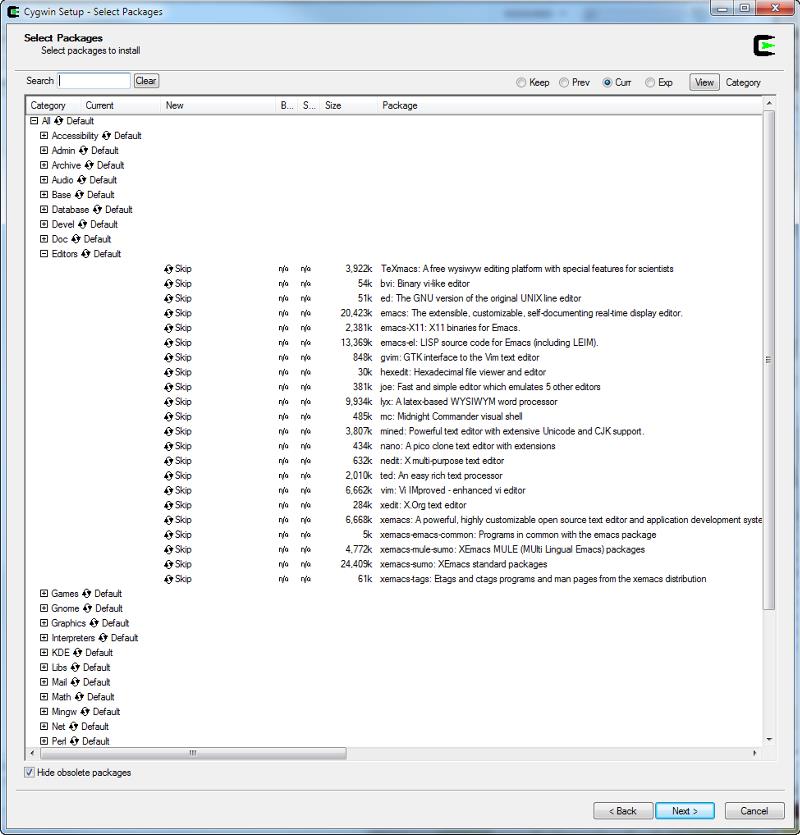Collapse the Editors category
The width and height of the screenshot is (800, 835).
[x=44, y=254]
